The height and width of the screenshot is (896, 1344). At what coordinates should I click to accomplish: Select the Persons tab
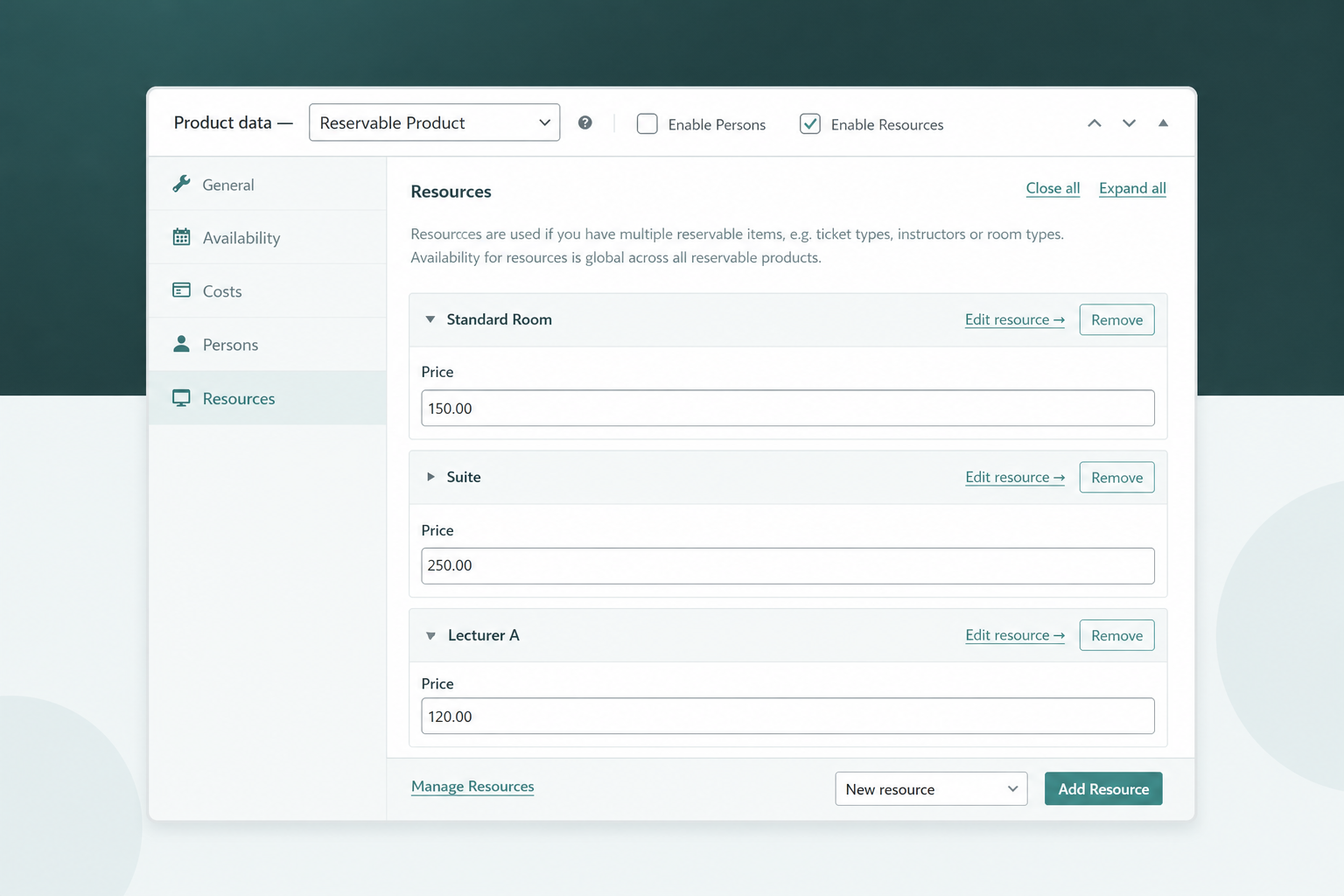coord(268,345)
